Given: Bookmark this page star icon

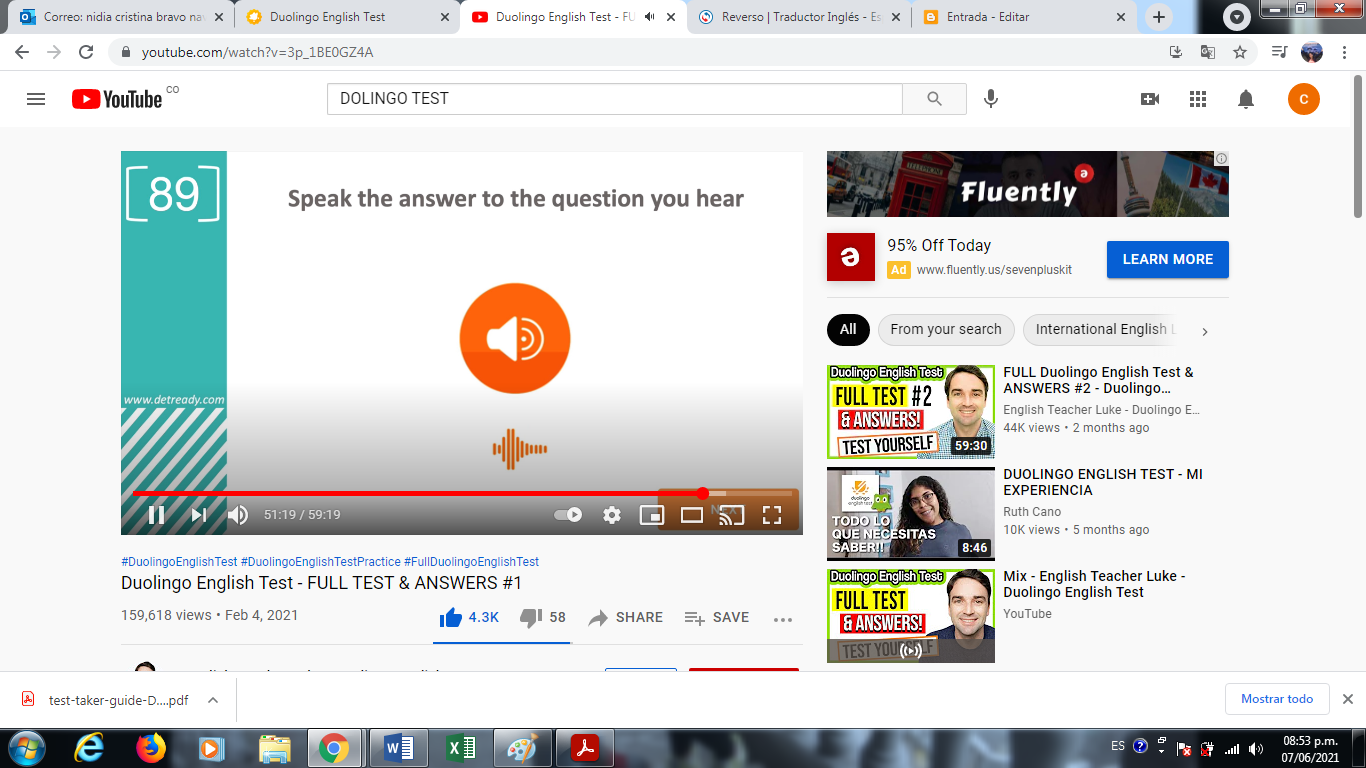Looking at the screenshot, I should pos(1240,52).
